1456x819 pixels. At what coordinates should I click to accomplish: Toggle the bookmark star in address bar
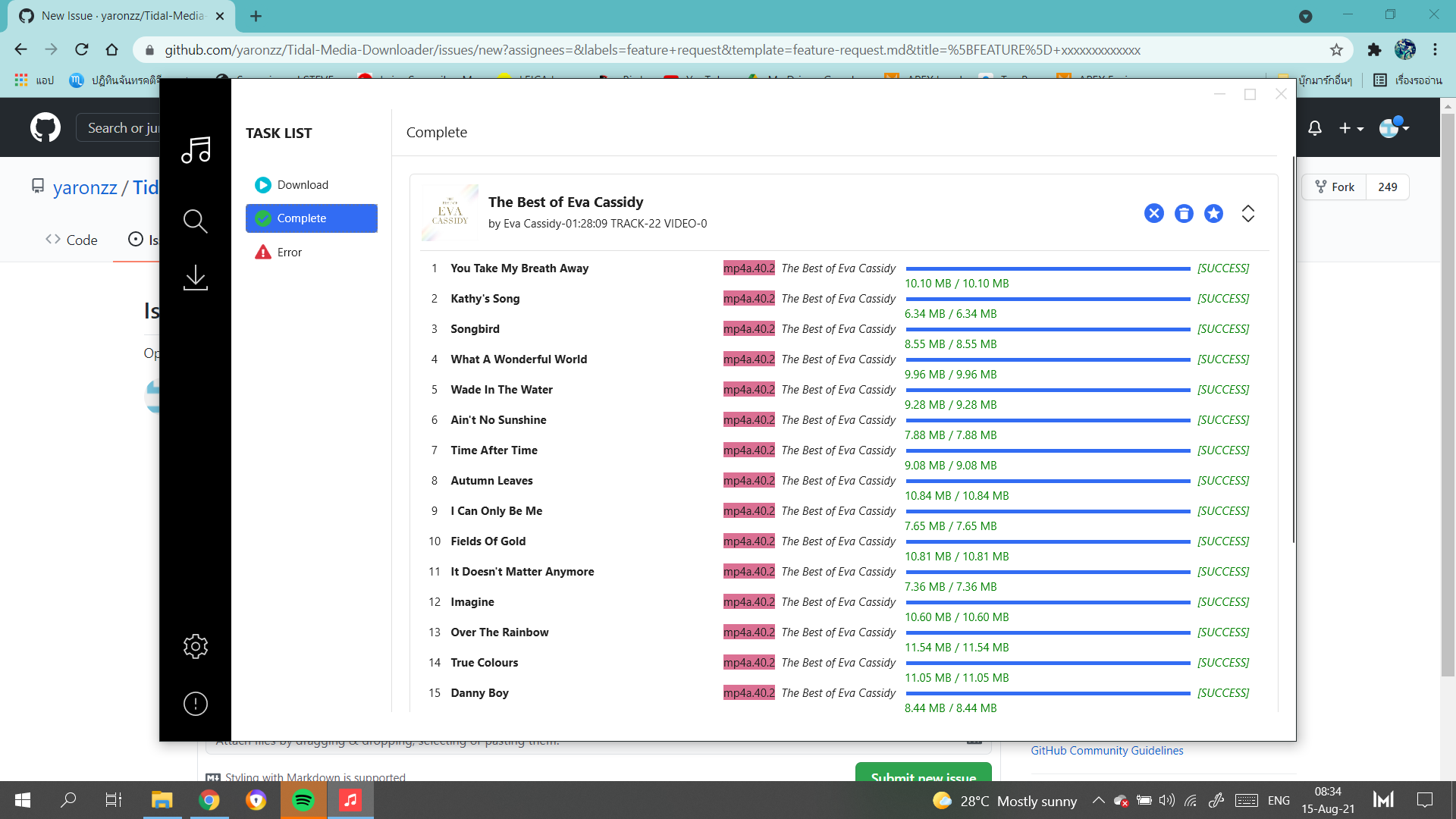coord(1335,50)
